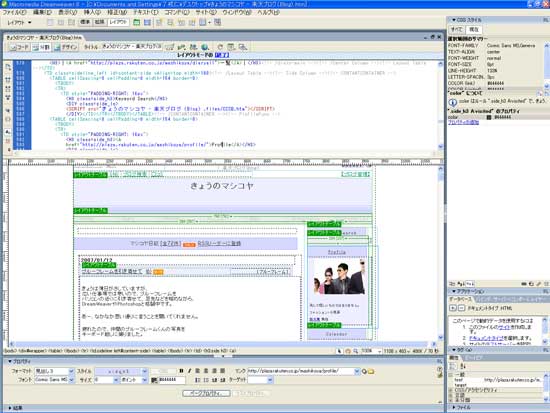Open the サイト (Site) menu

(206, 12)
